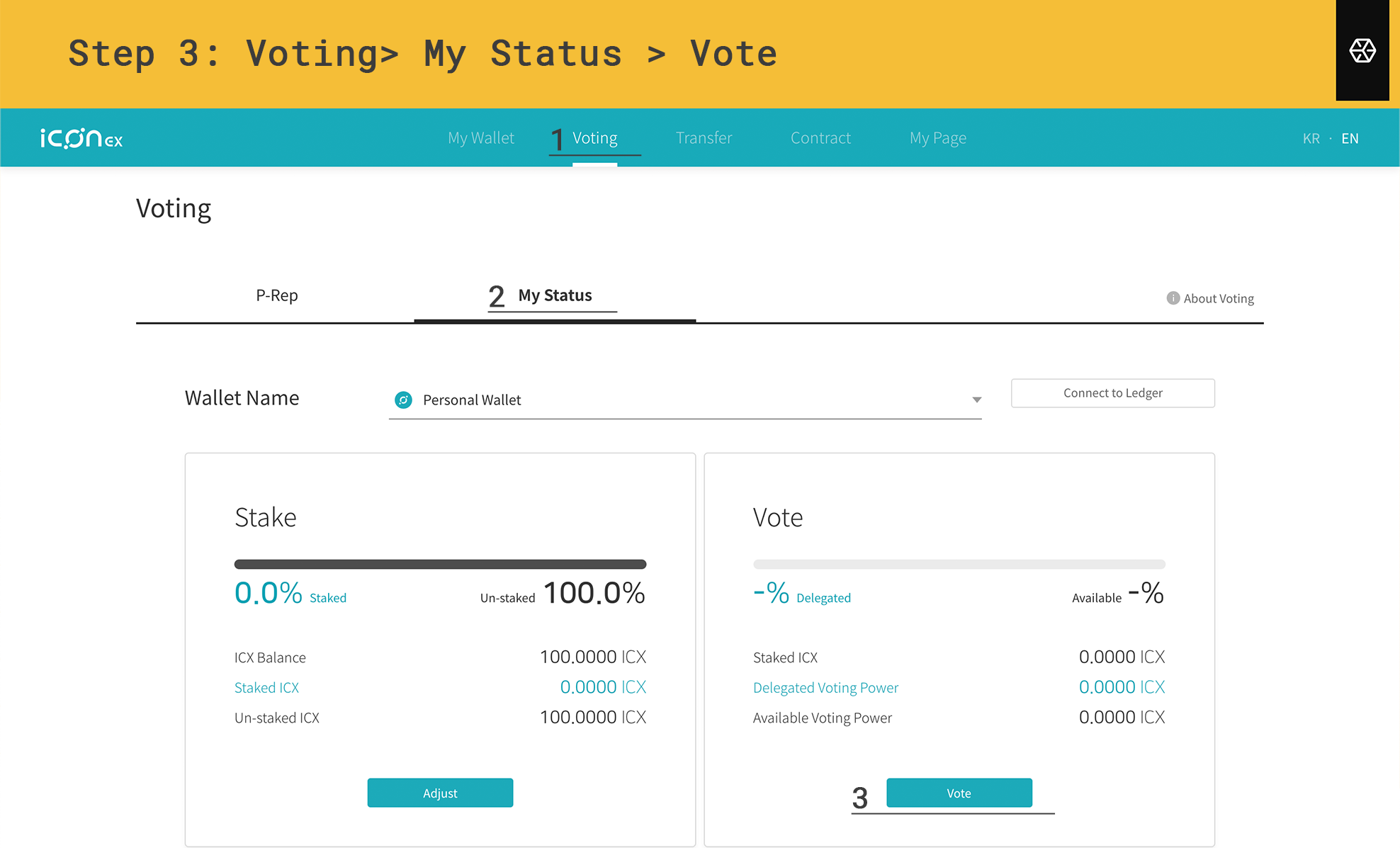Screen dimensions: 1400x848
Task: Open the Voting menu item
Action: [594, 138]
